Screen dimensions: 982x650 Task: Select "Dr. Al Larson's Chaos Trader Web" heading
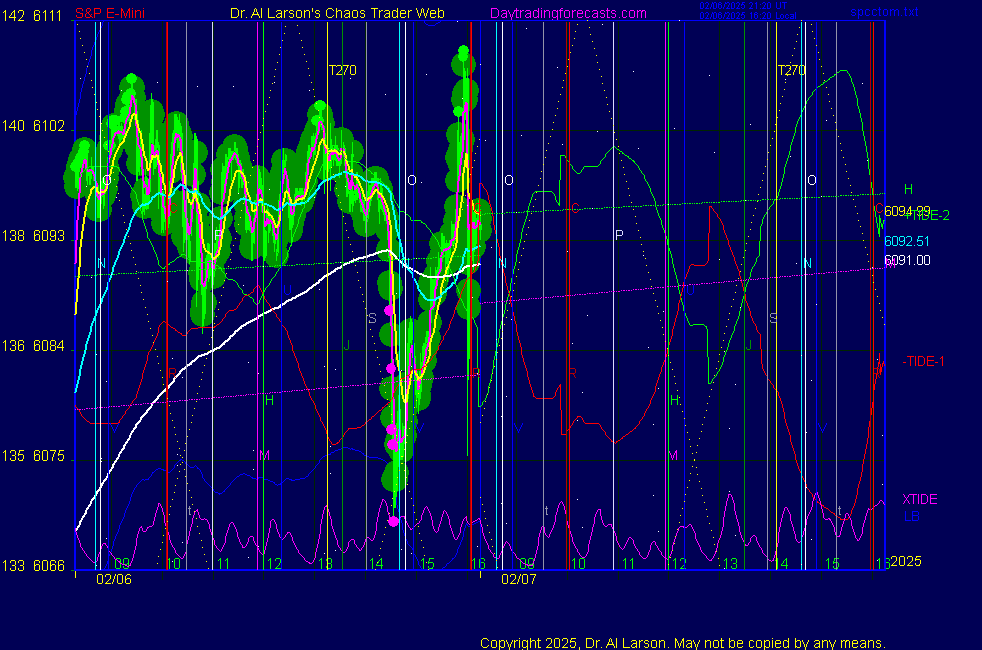point(338,13)
